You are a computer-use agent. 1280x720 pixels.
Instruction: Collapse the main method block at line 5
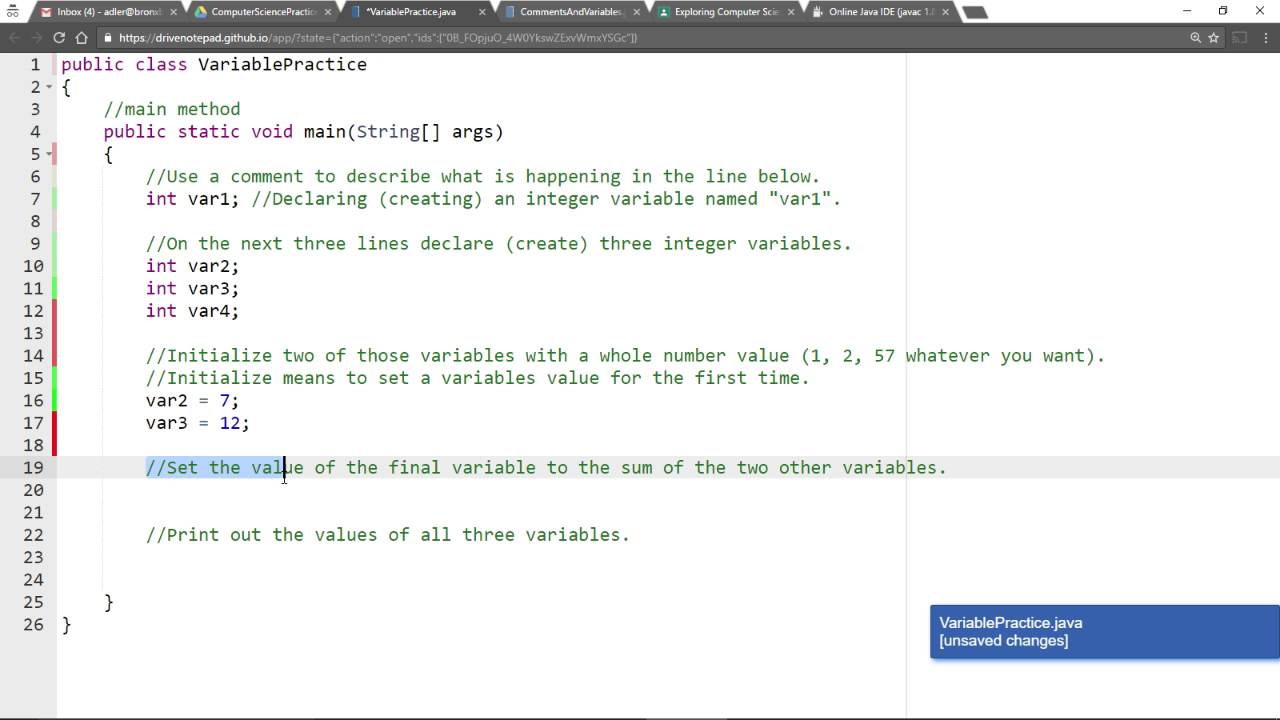(49, 154)
